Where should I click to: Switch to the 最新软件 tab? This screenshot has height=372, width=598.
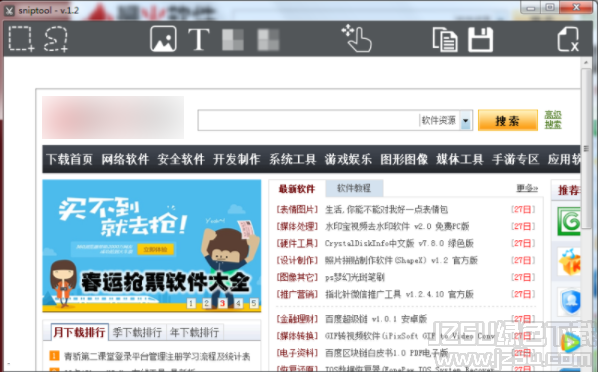297,189
